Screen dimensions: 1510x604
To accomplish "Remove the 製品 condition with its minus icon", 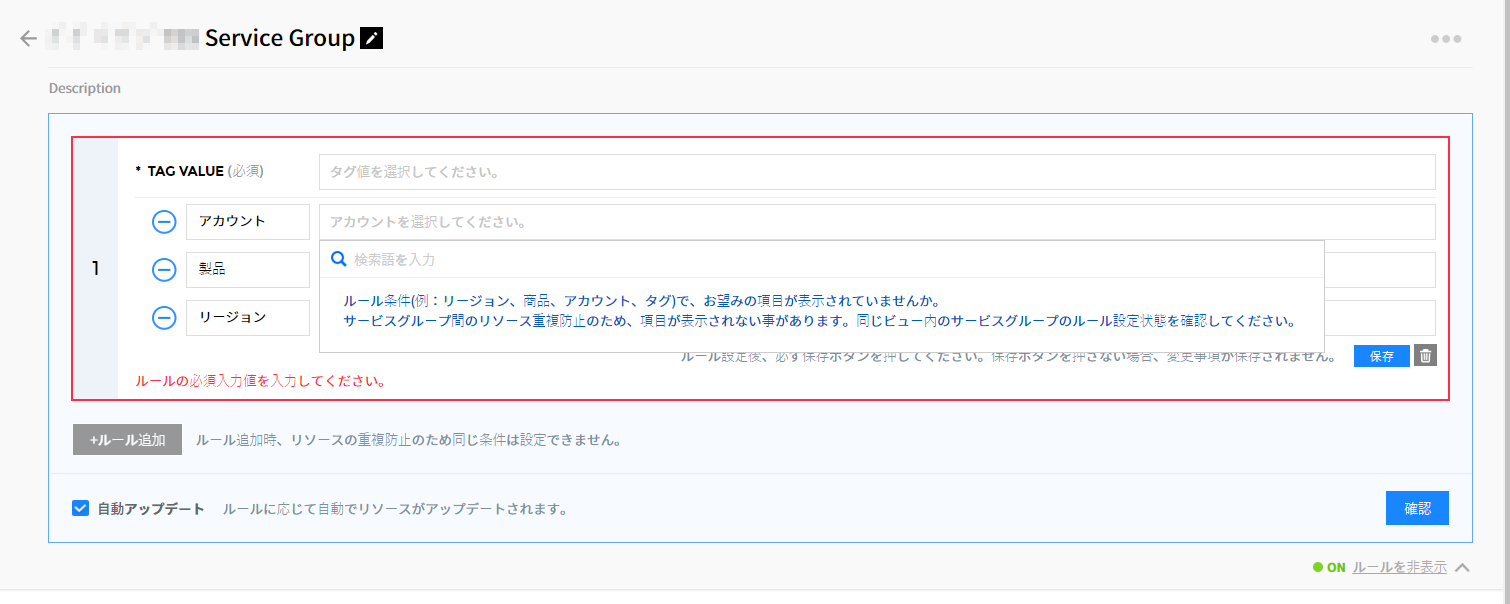I will point(164,270).
